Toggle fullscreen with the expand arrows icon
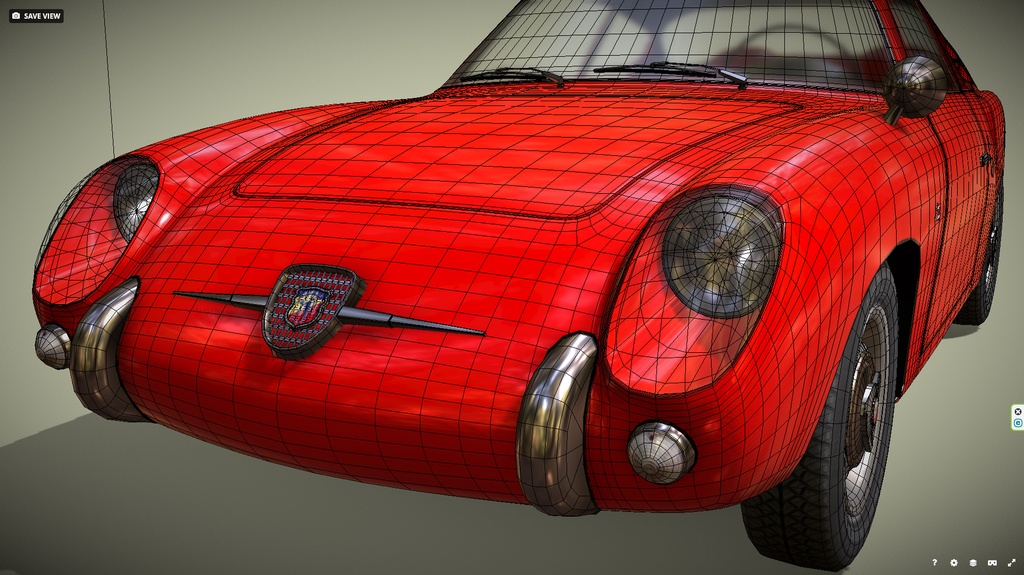 pos(1012,563)
